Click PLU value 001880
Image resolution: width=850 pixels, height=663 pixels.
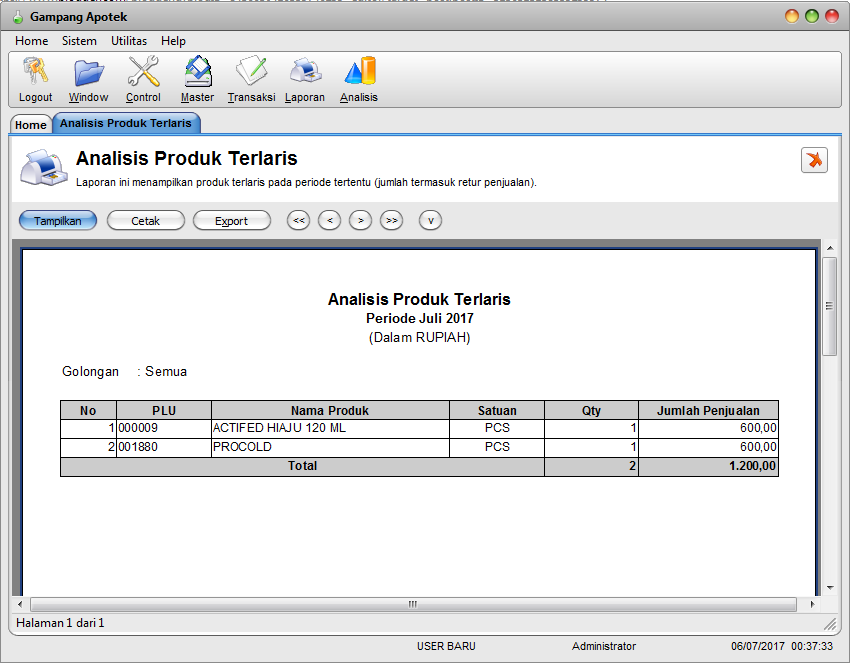138,447
